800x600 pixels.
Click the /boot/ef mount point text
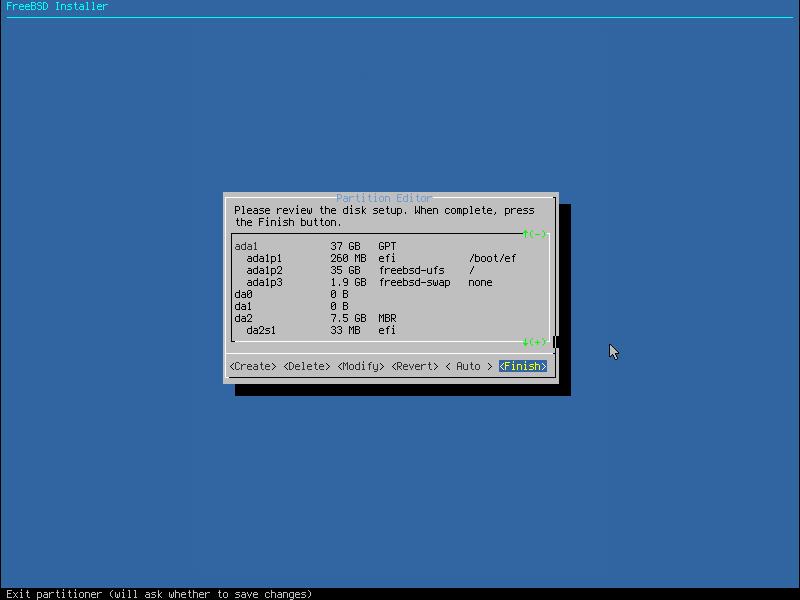(492, 259)
